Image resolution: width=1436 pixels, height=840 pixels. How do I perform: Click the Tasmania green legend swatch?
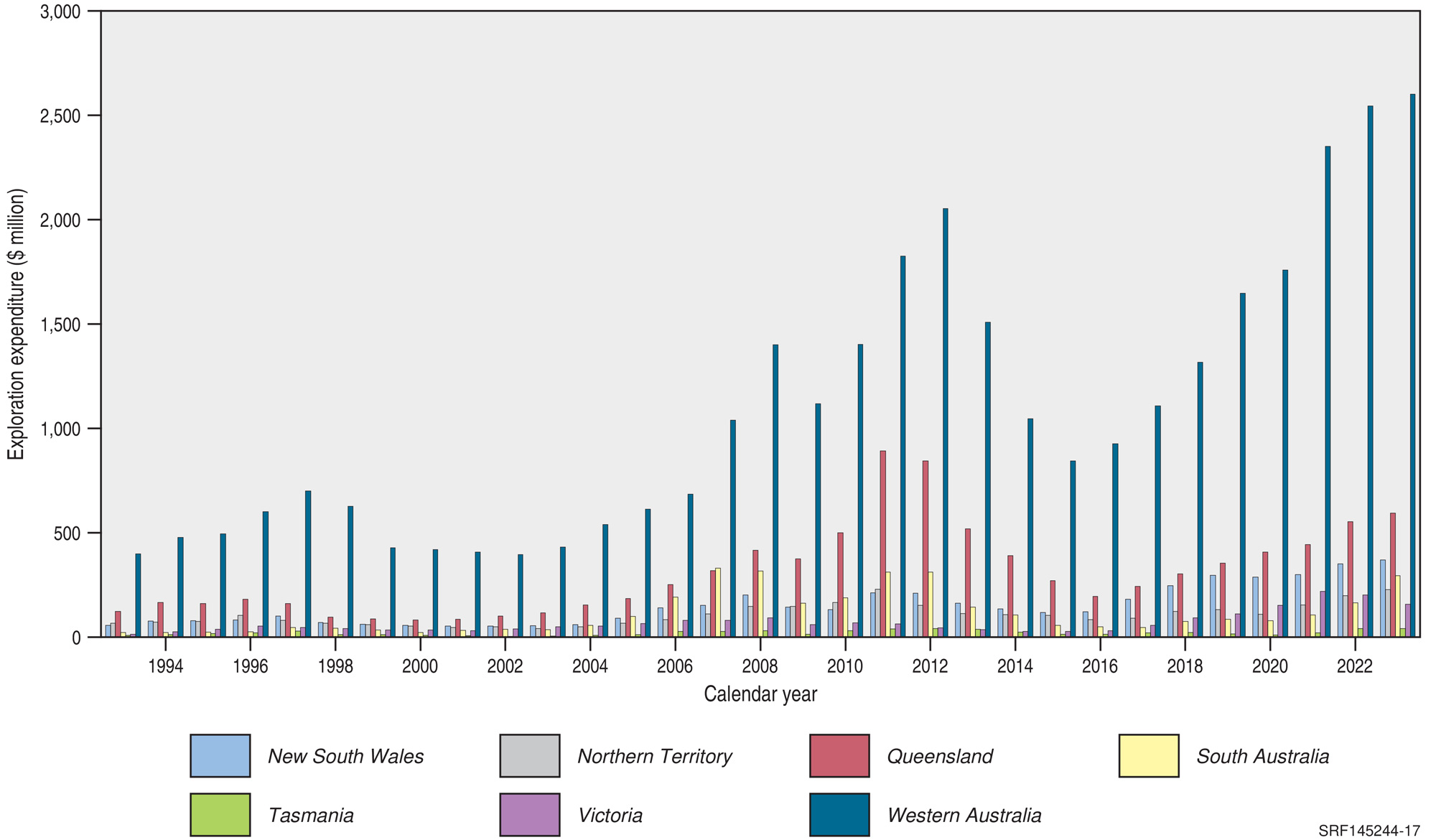click(x=219, y=815)
